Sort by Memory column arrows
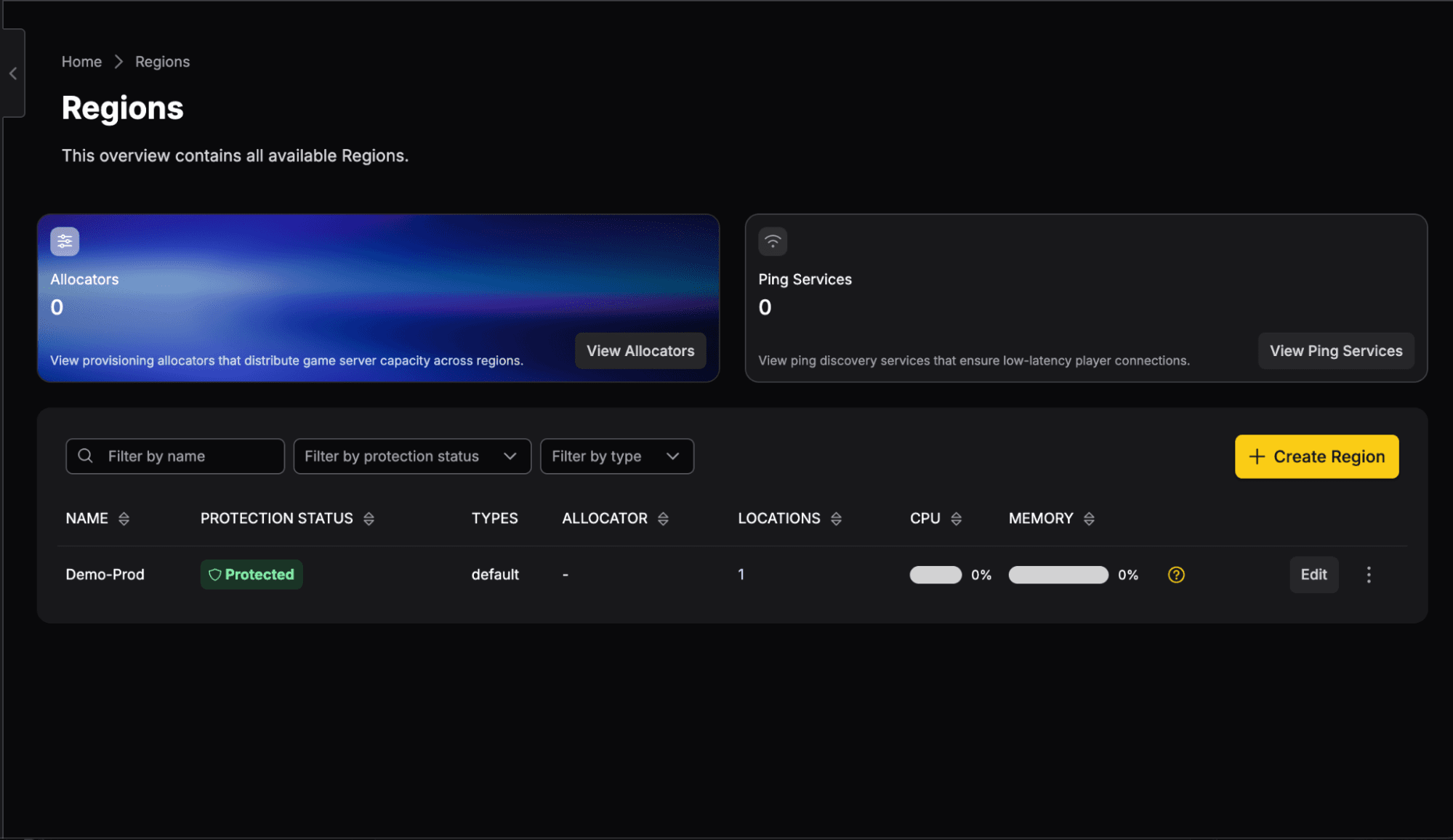 coord(1089,519)
